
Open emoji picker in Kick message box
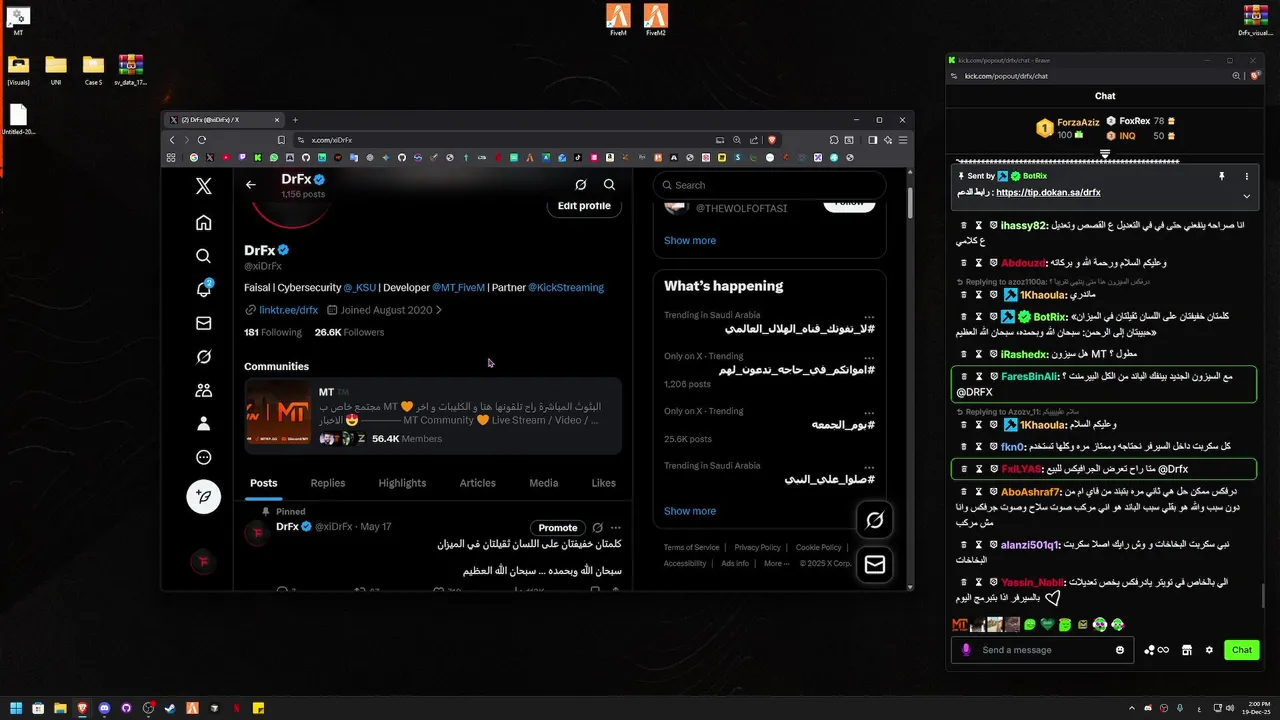pos(1120,650)
